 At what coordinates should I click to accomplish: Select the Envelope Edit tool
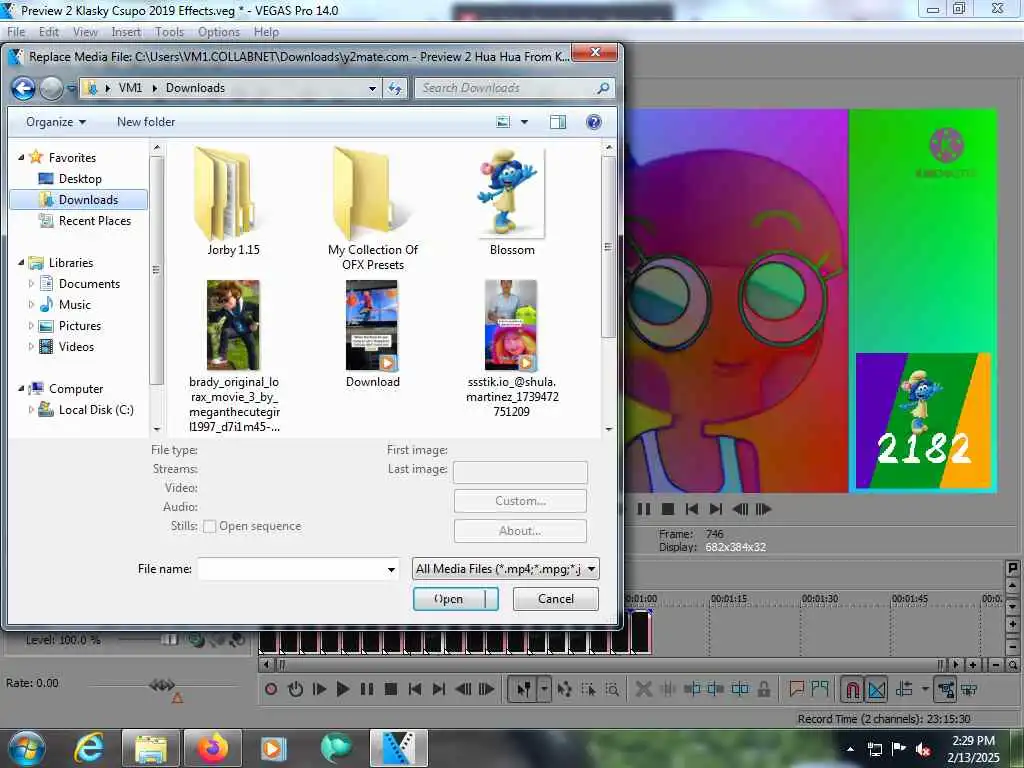coord(565,689)
